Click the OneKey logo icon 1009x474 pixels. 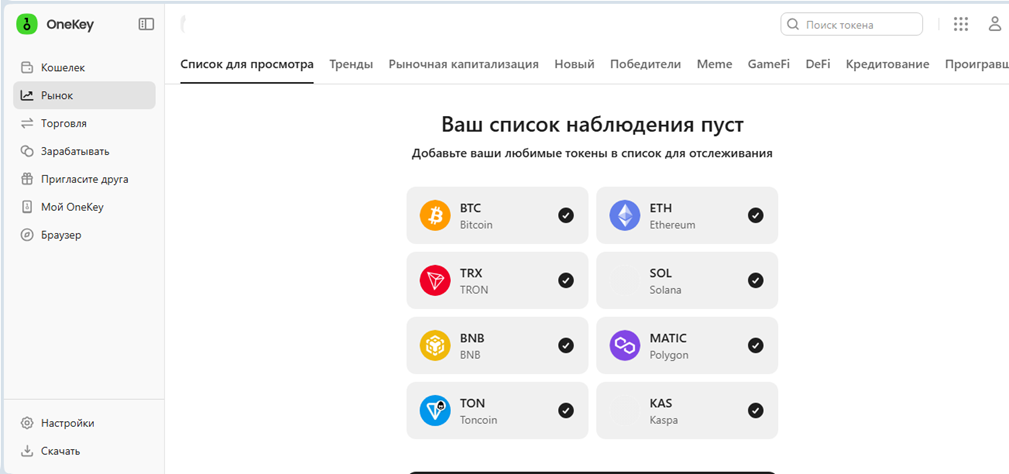coord(27,24)
